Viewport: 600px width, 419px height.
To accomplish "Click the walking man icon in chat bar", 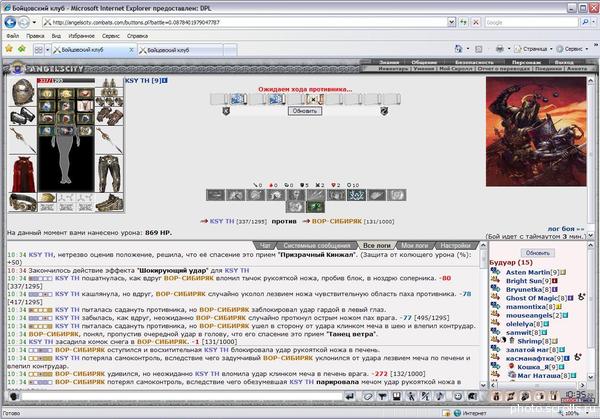I will [411, 396].
